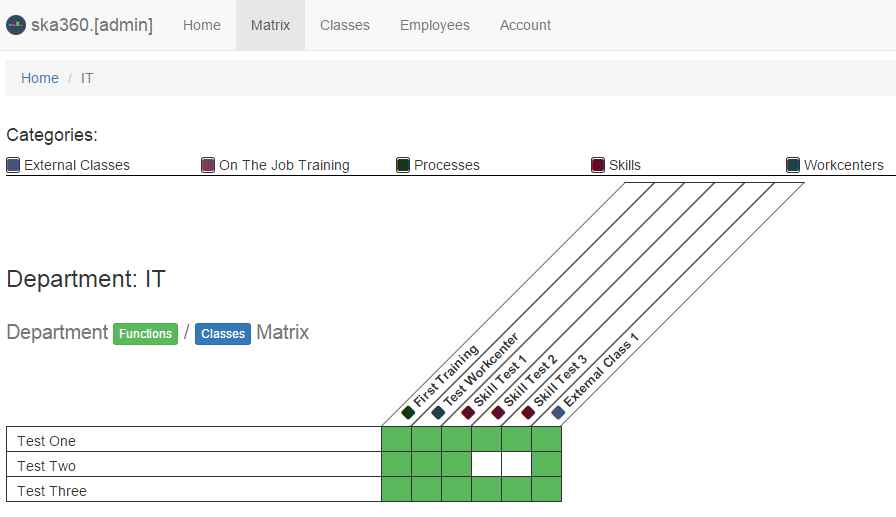Viewport: 896px width, 517px height.
Task: Follow the Home breadcrumb link
Action: point(40,78)
